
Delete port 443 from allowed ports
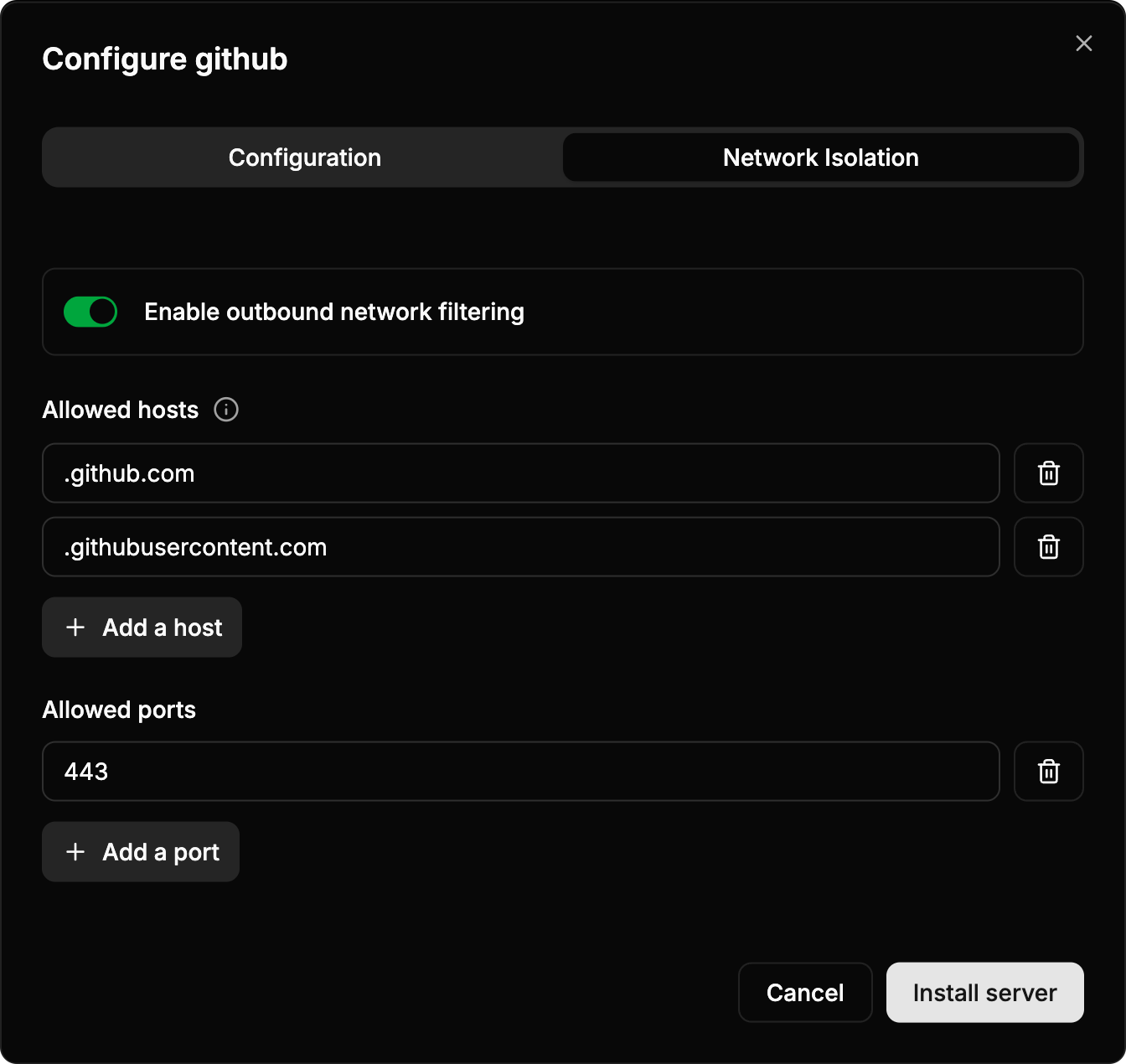click(1048, 772)
